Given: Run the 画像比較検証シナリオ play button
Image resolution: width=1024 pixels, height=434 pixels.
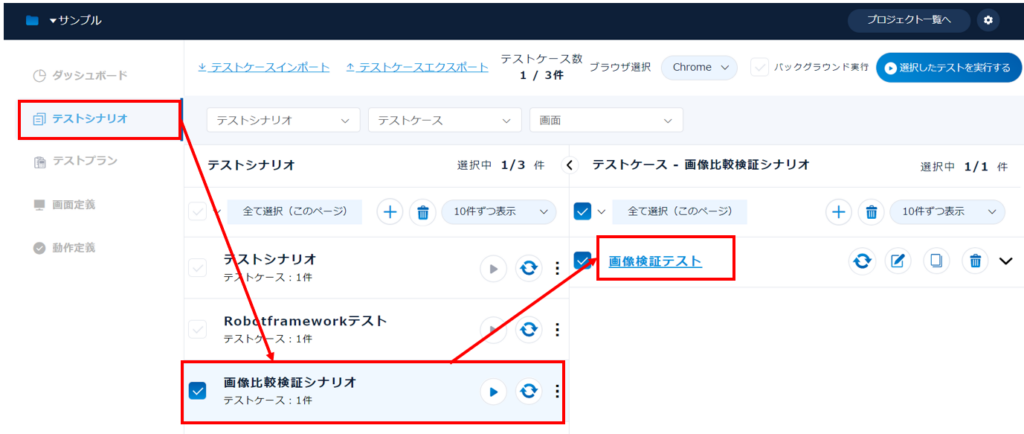Looking at the screenshot, I should tap(492, 391).
